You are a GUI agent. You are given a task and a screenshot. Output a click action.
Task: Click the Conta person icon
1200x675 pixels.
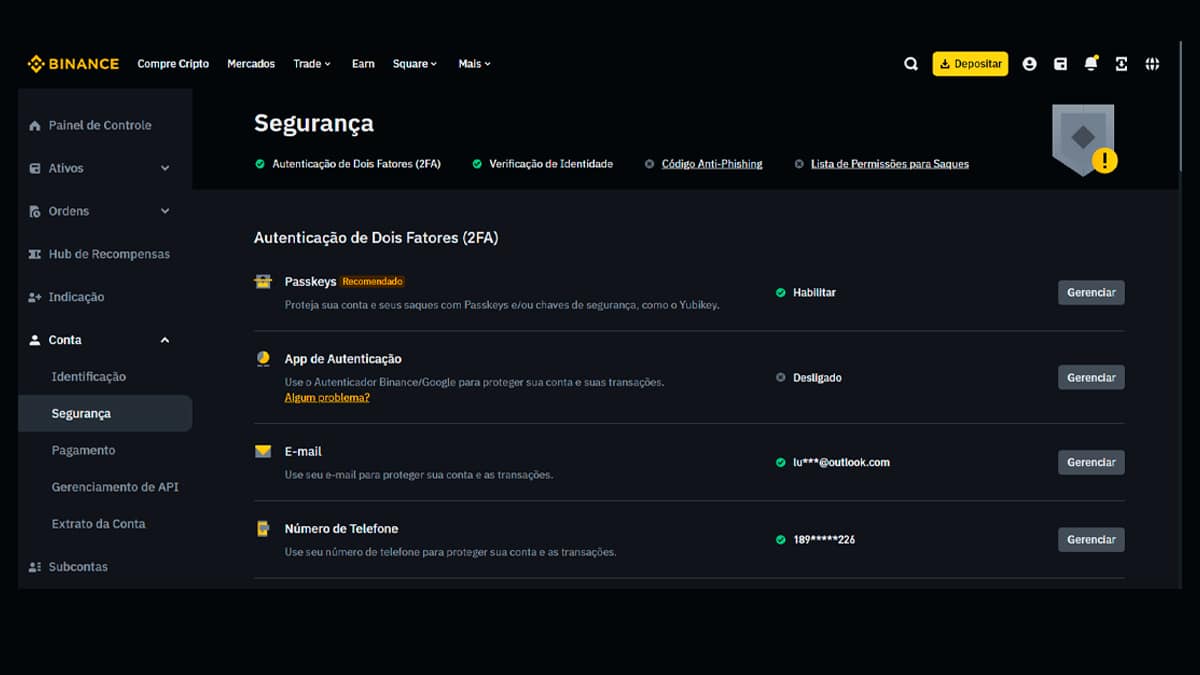click(x=35, y=341)
